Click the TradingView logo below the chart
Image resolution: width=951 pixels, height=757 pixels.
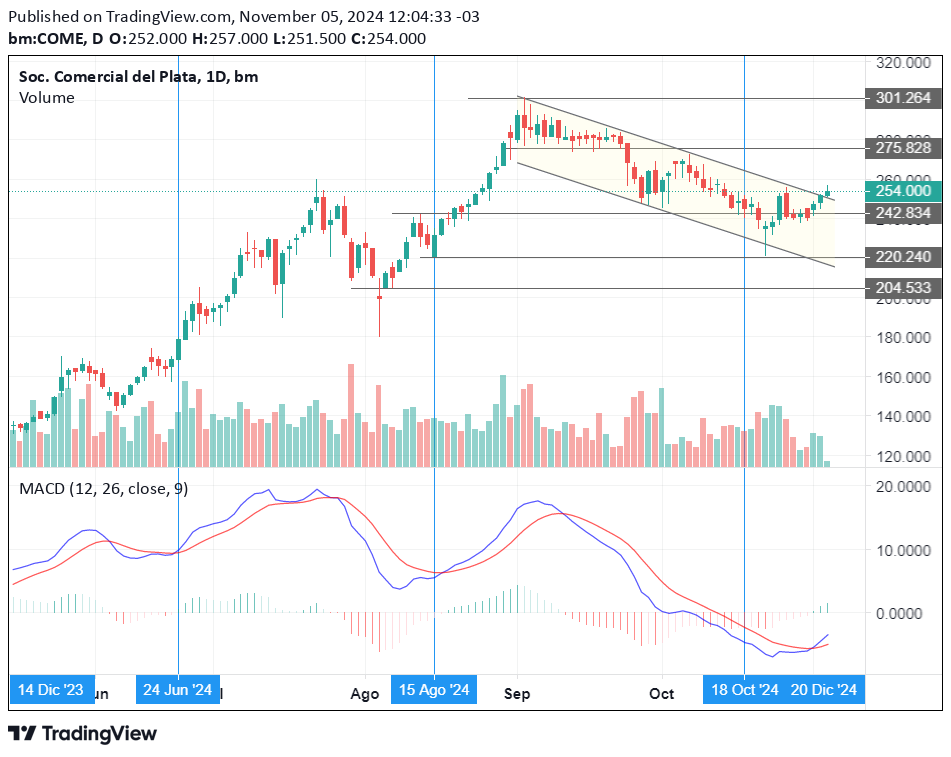(x=82, y=734)
